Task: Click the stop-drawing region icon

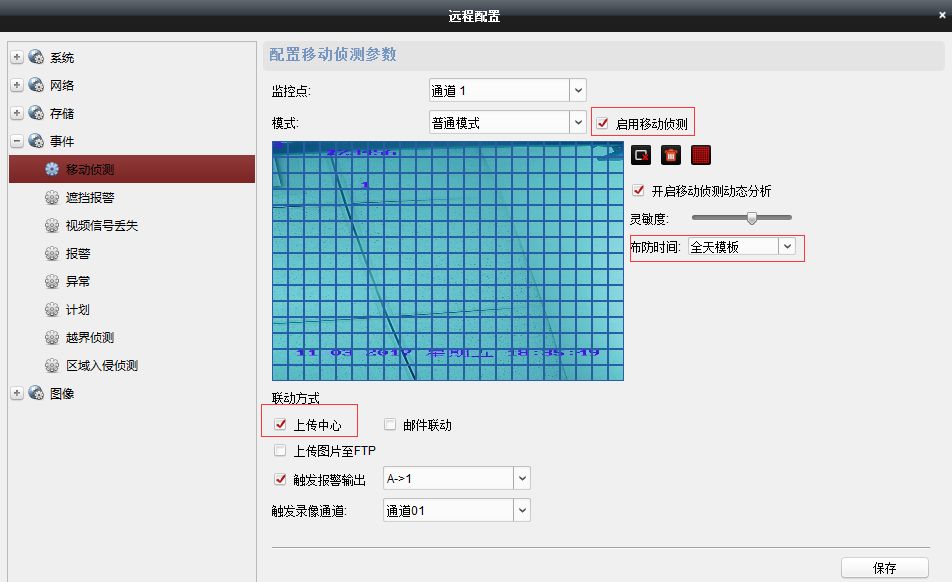Action: 641,155
